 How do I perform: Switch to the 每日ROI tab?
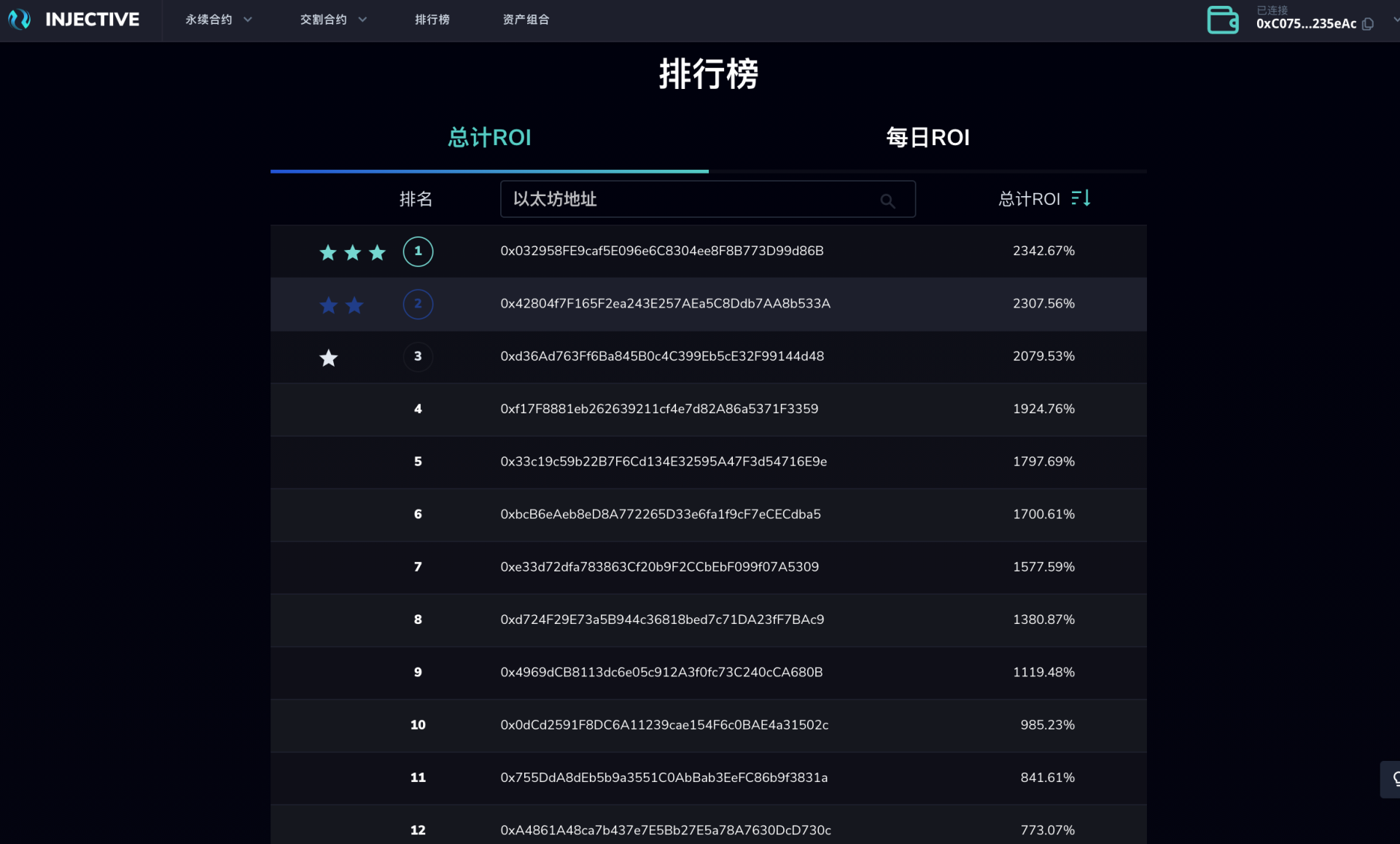(x=927, y=137)
